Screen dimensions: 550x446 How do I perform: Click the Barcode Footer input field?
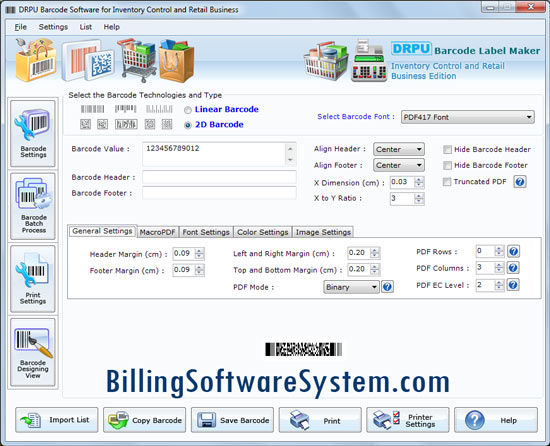click(219, 193)
